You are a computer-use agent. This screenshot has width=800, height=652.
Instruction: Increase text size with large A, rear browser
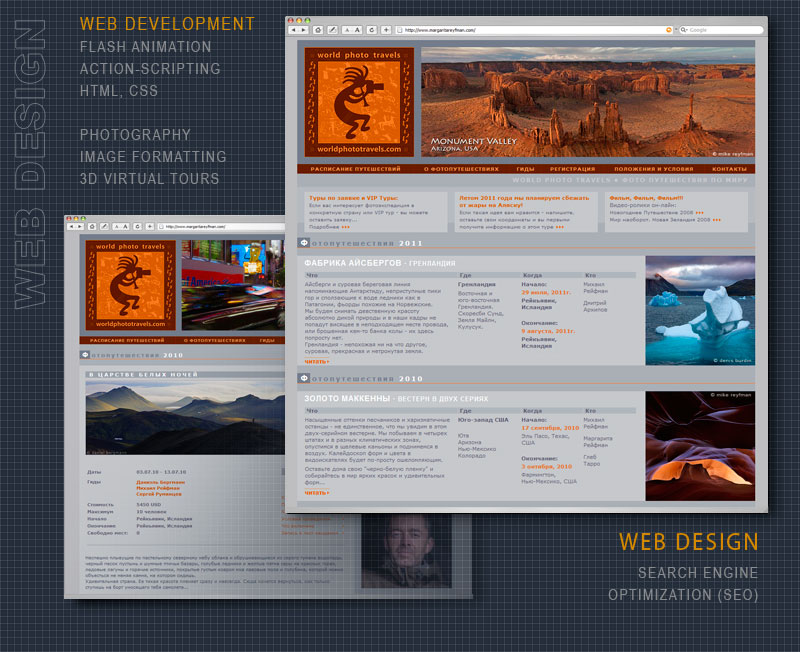coord(126,226)
